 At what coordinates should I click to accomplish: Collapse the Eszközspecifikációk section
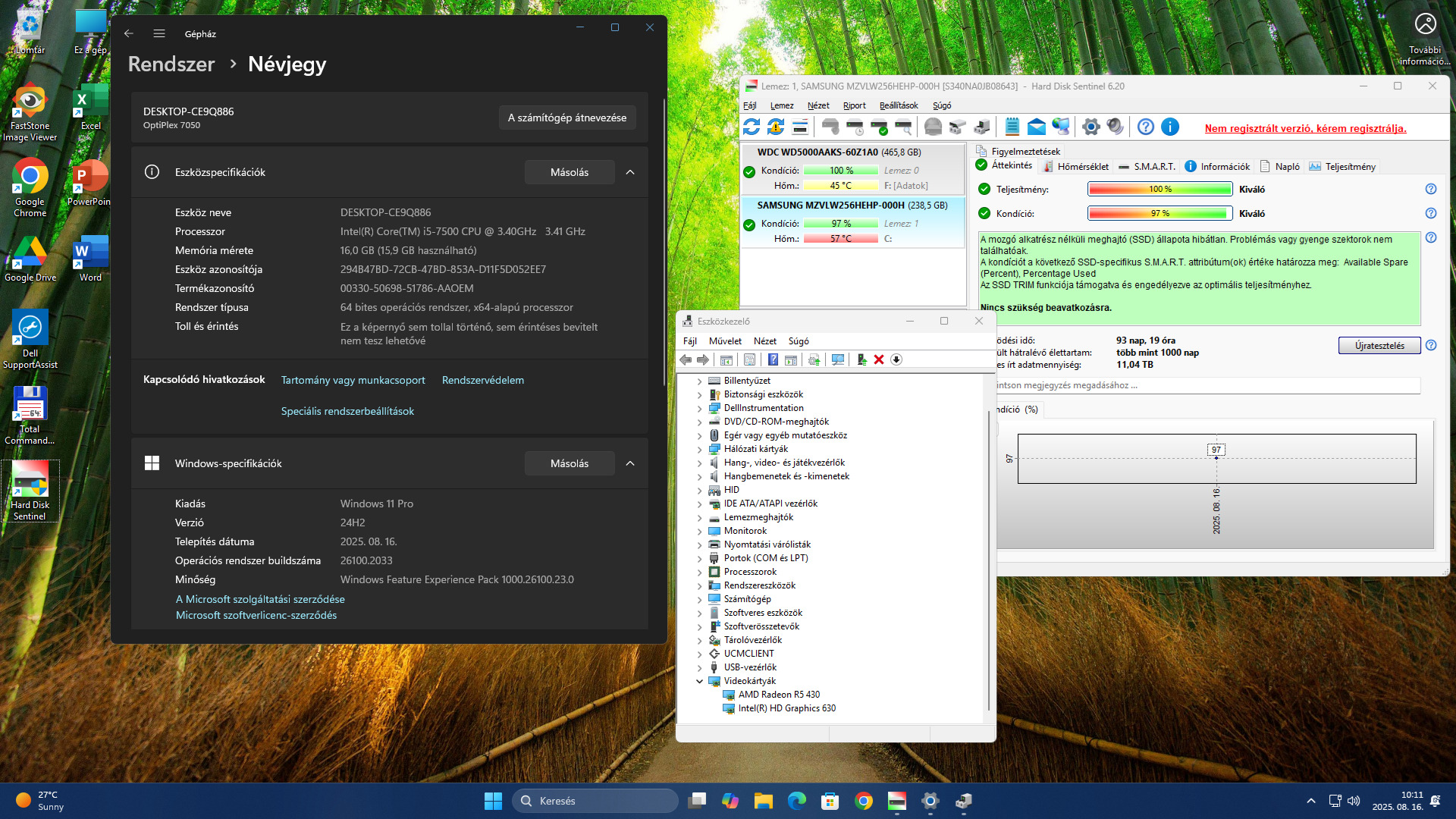coord(630,172)
